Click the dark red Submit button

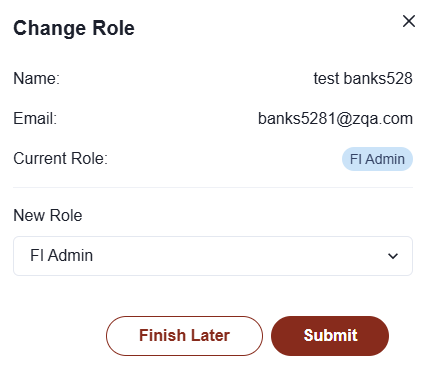[x=330, y=336]
